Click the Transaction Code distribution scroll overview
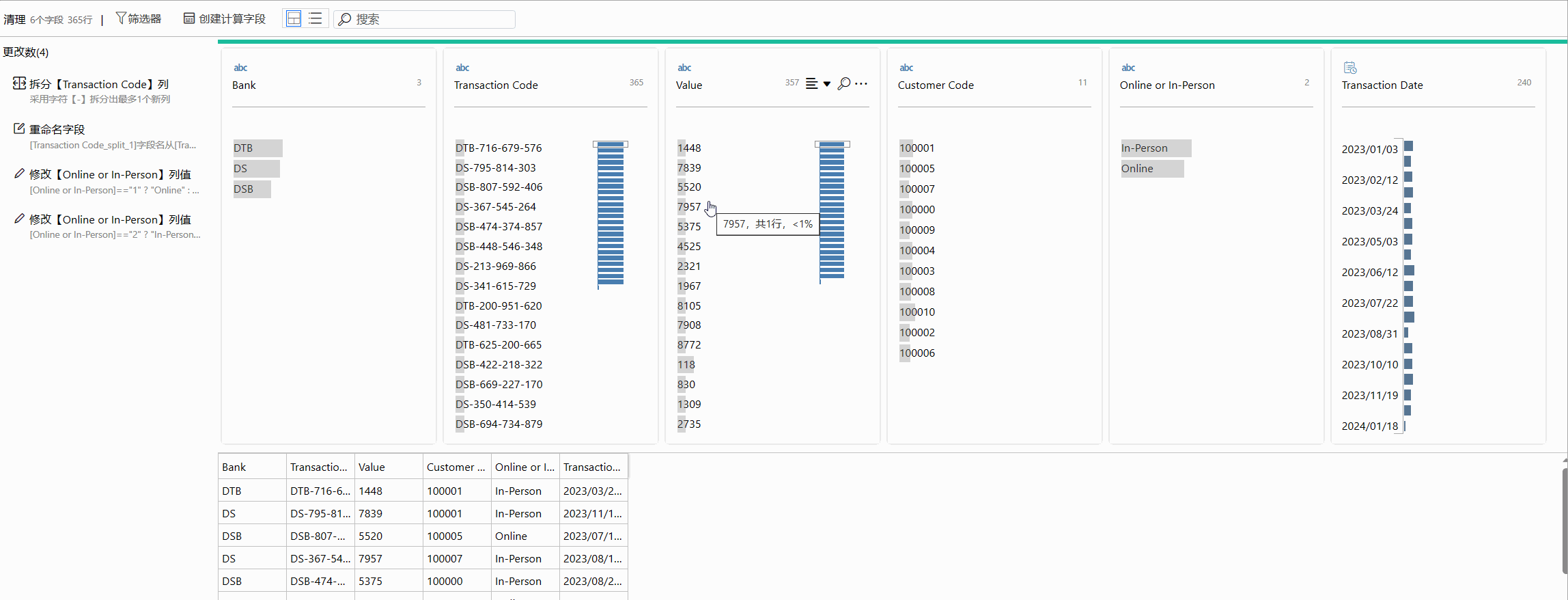The width and height of the screenshot is (1568, 600). (611, 215)
